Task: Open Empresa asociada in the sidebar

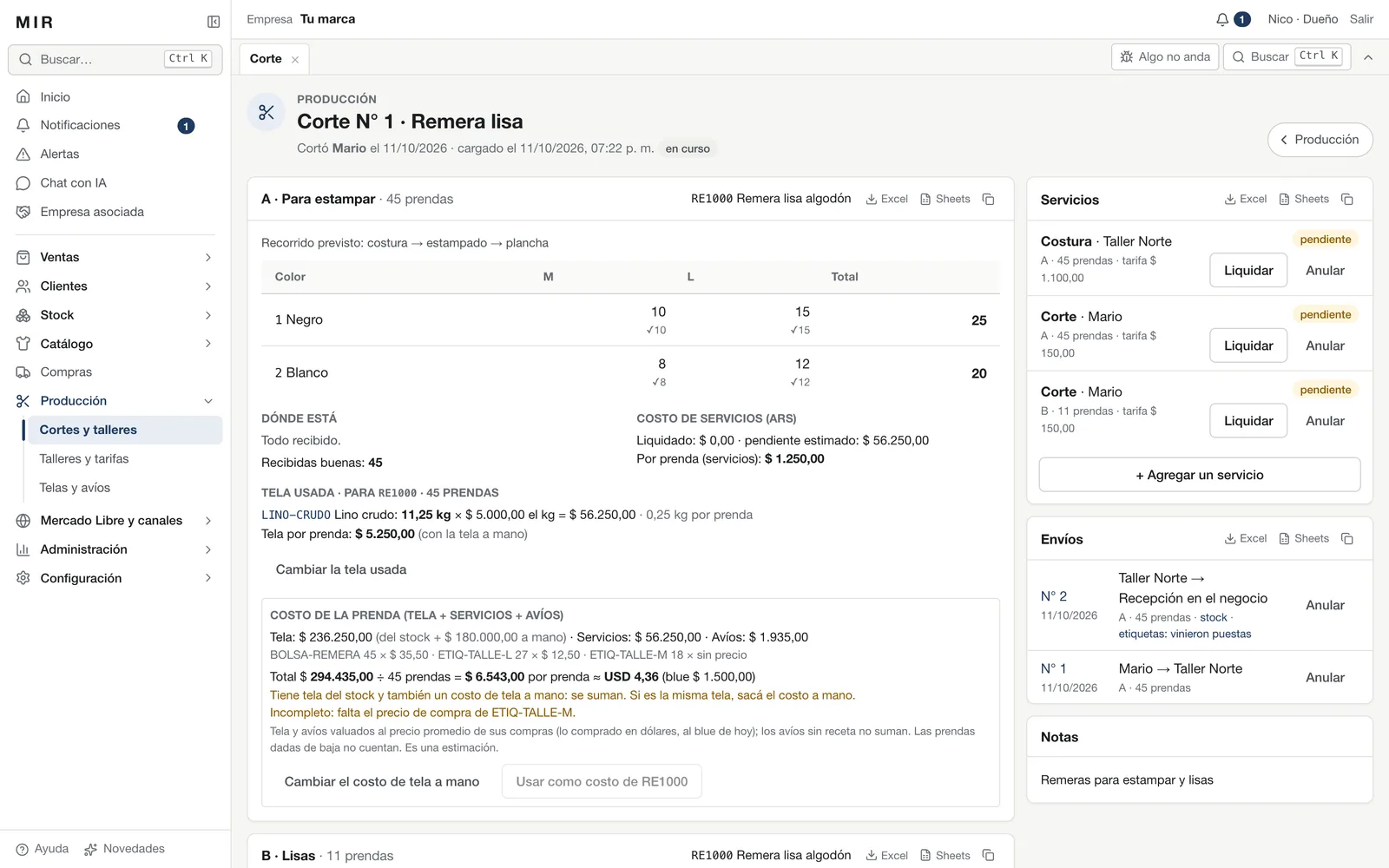Action: click(115, 212)
